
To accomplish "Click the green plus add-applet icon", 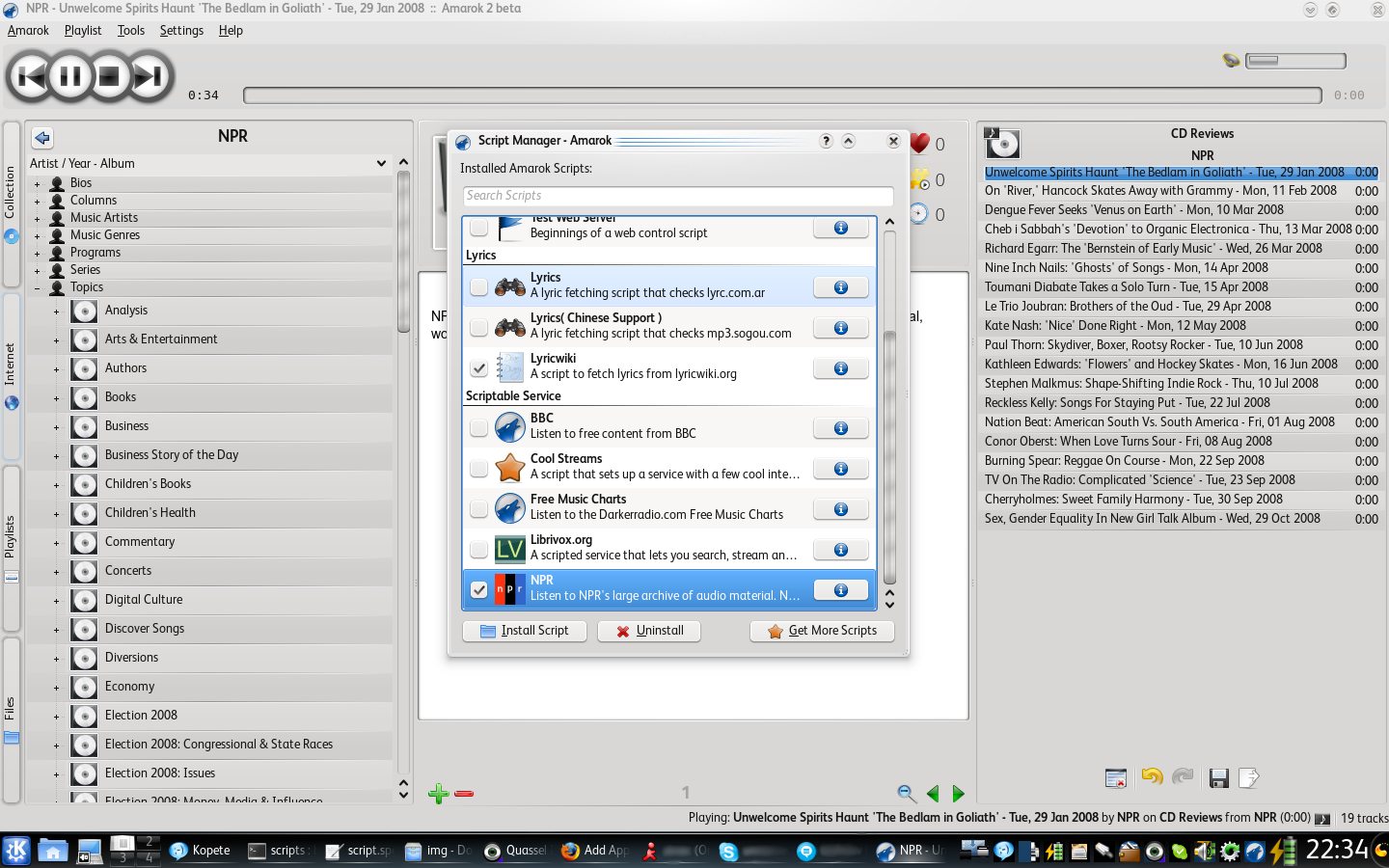I will [439, 794].
